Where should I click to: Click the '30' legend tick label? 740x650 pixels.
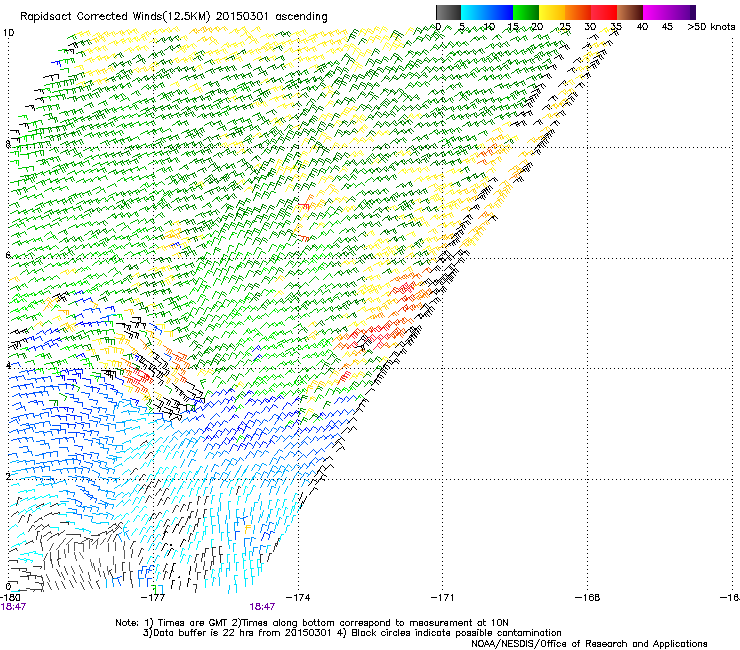tap(590, 27)
